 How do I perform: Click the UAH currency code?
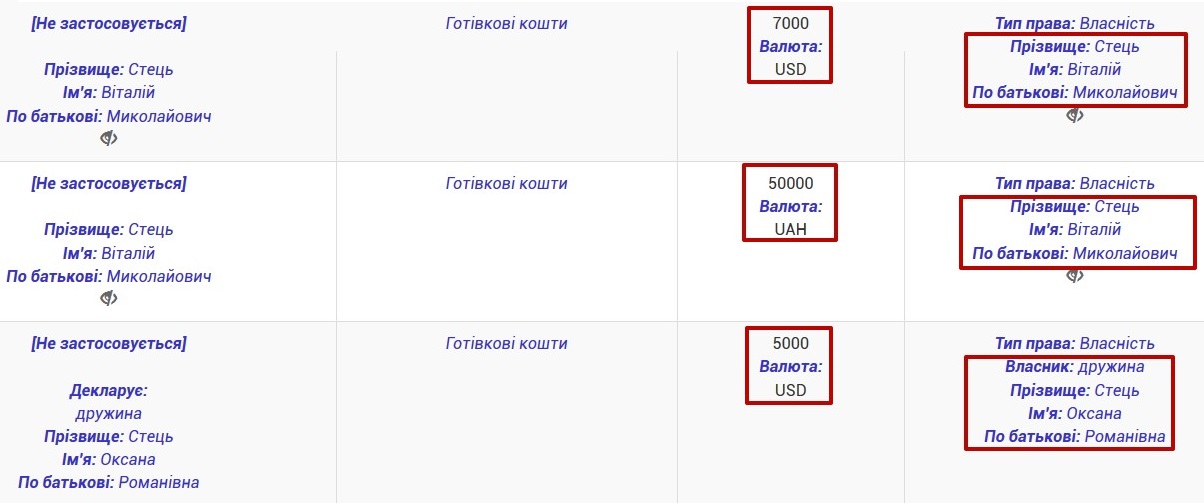pyautogui.click(x=790, y=229)
